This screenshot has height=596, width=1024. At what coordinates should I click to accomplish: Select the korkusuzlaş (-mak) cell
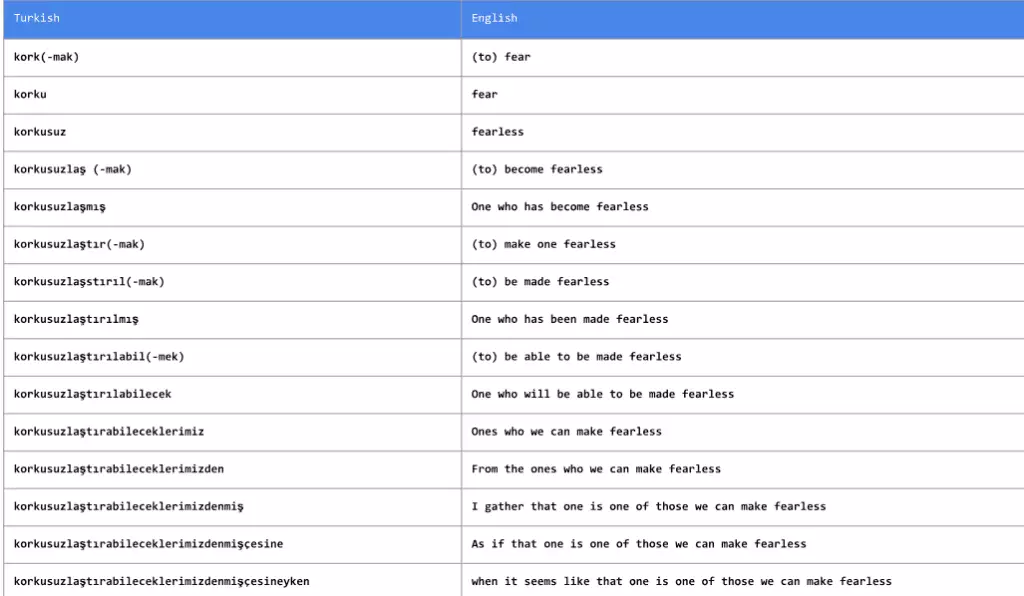[232, 170]
